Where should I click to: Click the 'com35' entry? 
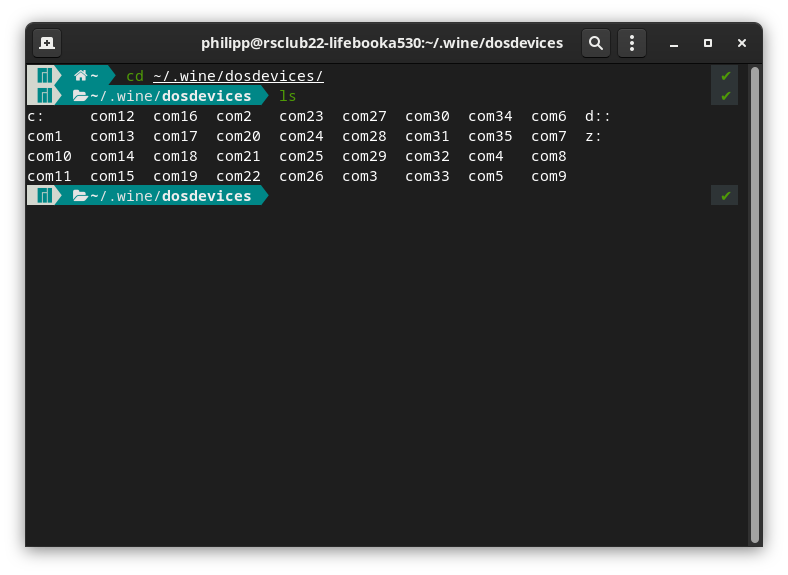coord(490,137)
